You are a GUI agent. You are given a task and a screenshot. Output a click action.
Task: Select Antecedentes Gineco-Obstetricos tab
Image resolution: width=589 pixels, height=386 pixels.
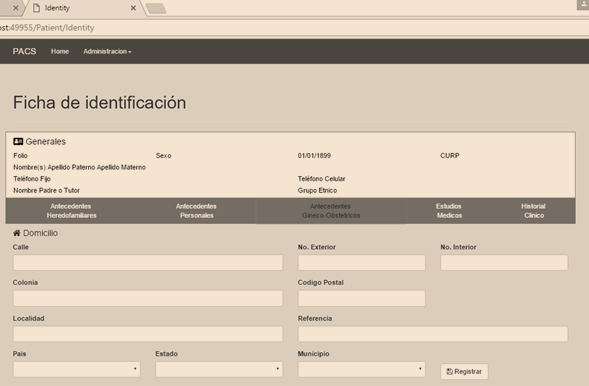[331, 211]
